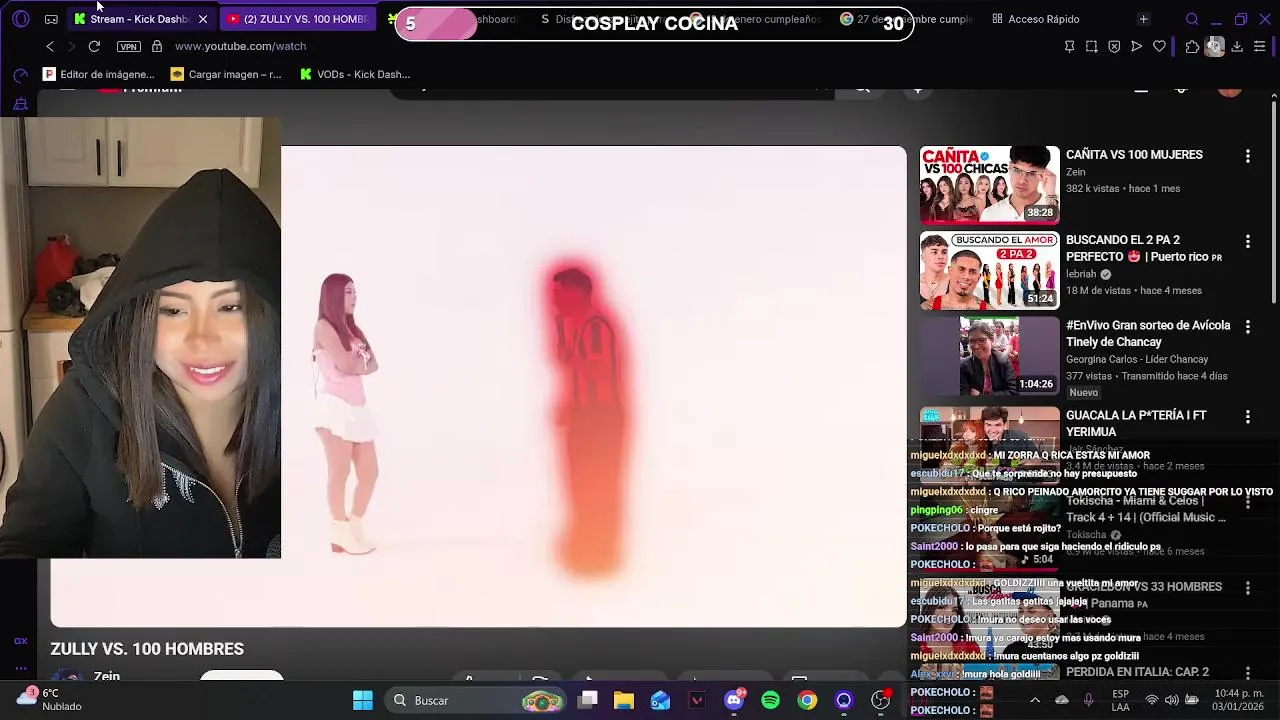Open #EnVivo Gran sorteo de Avícola title

pos(1146,334)
